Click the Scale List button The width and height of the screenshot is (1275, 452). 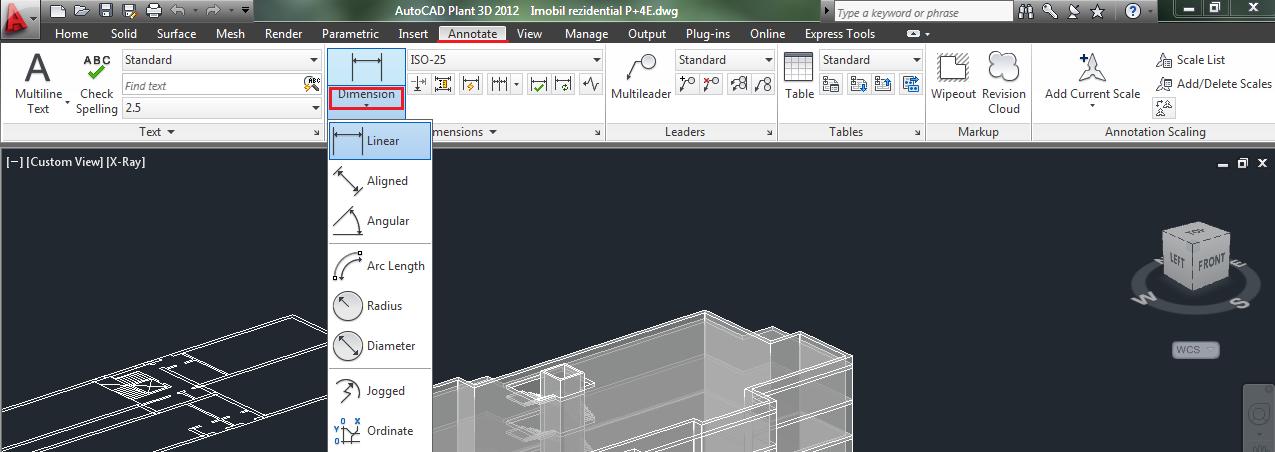(1190, 60)
